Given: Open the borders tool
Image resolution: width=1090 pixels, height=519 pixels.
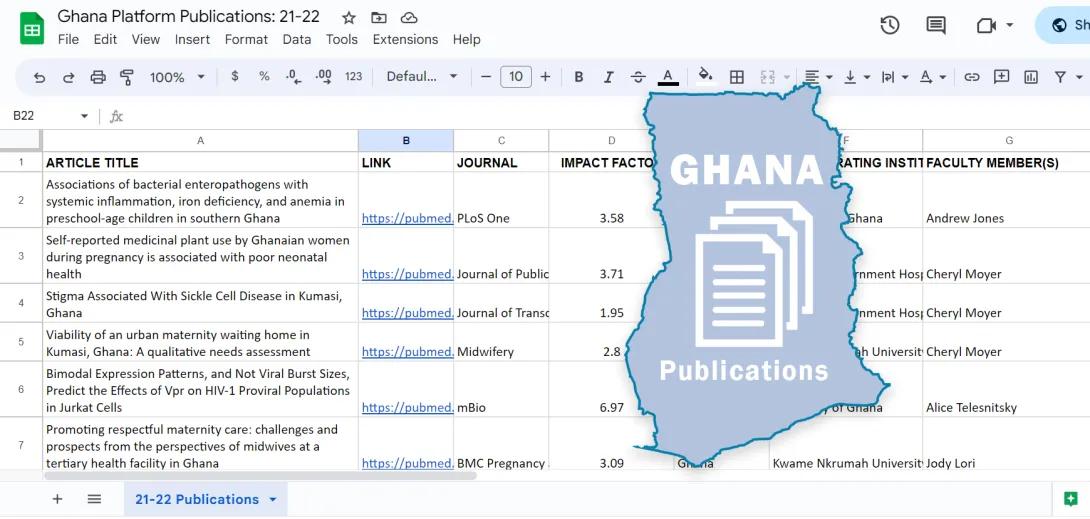Looking at the screenshot, I should (x=737, y=77).
